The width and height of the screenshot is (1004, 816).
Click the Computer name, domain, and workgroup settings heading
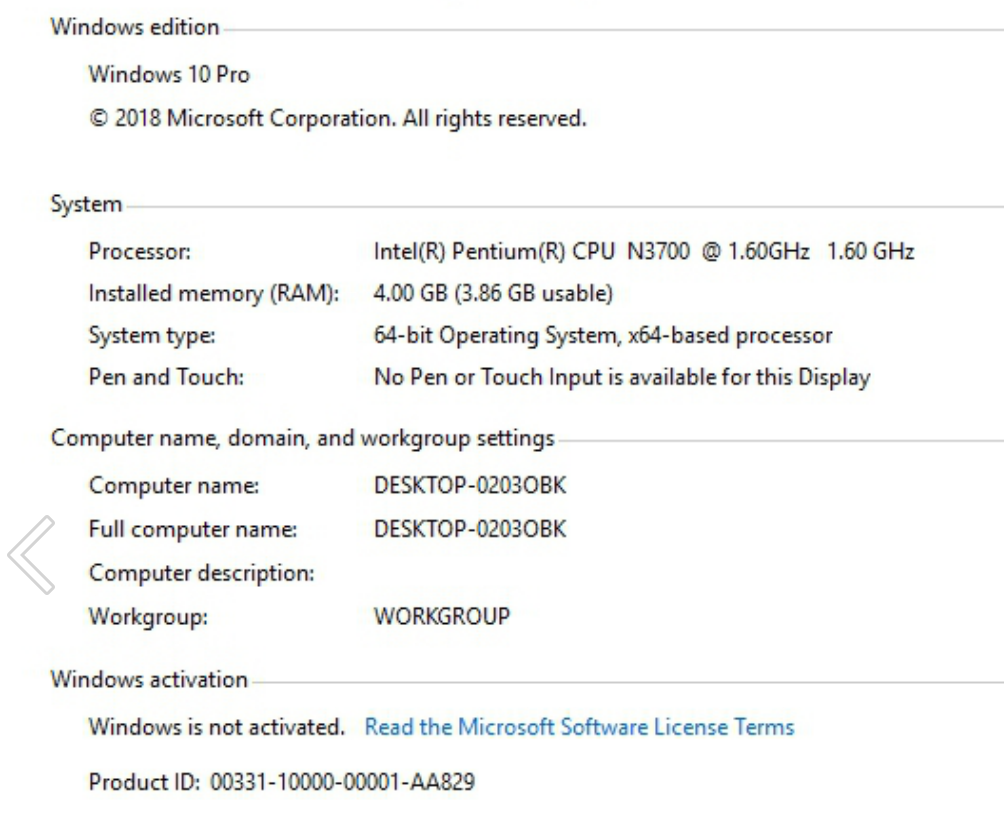click(302, 438)
